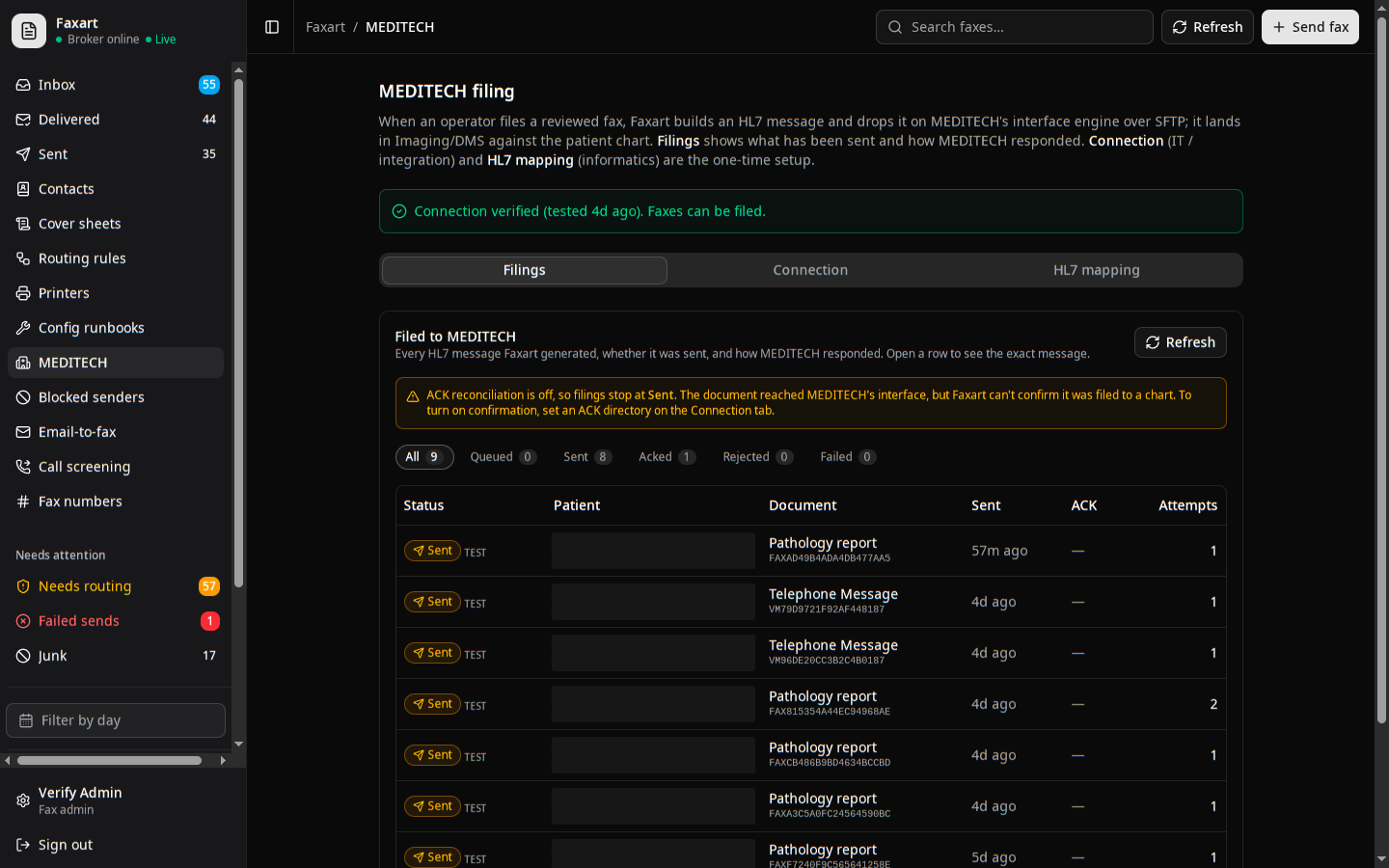1389x868 pixels.
Task: Click the warning triangle in ACK notice
Action: pos(413,396)
